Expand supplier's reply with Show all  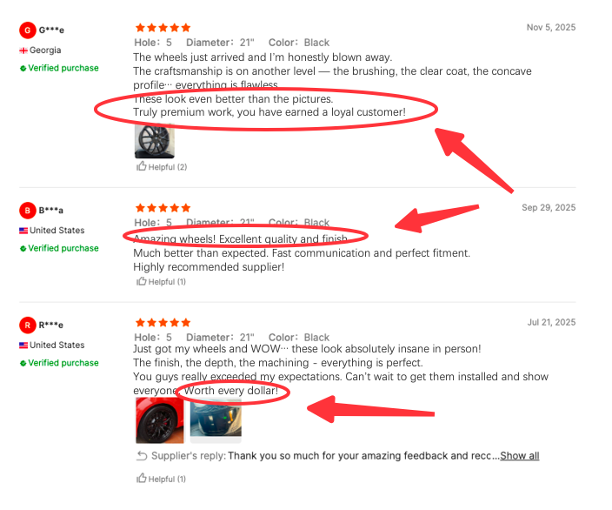click(x=519, y=456)
